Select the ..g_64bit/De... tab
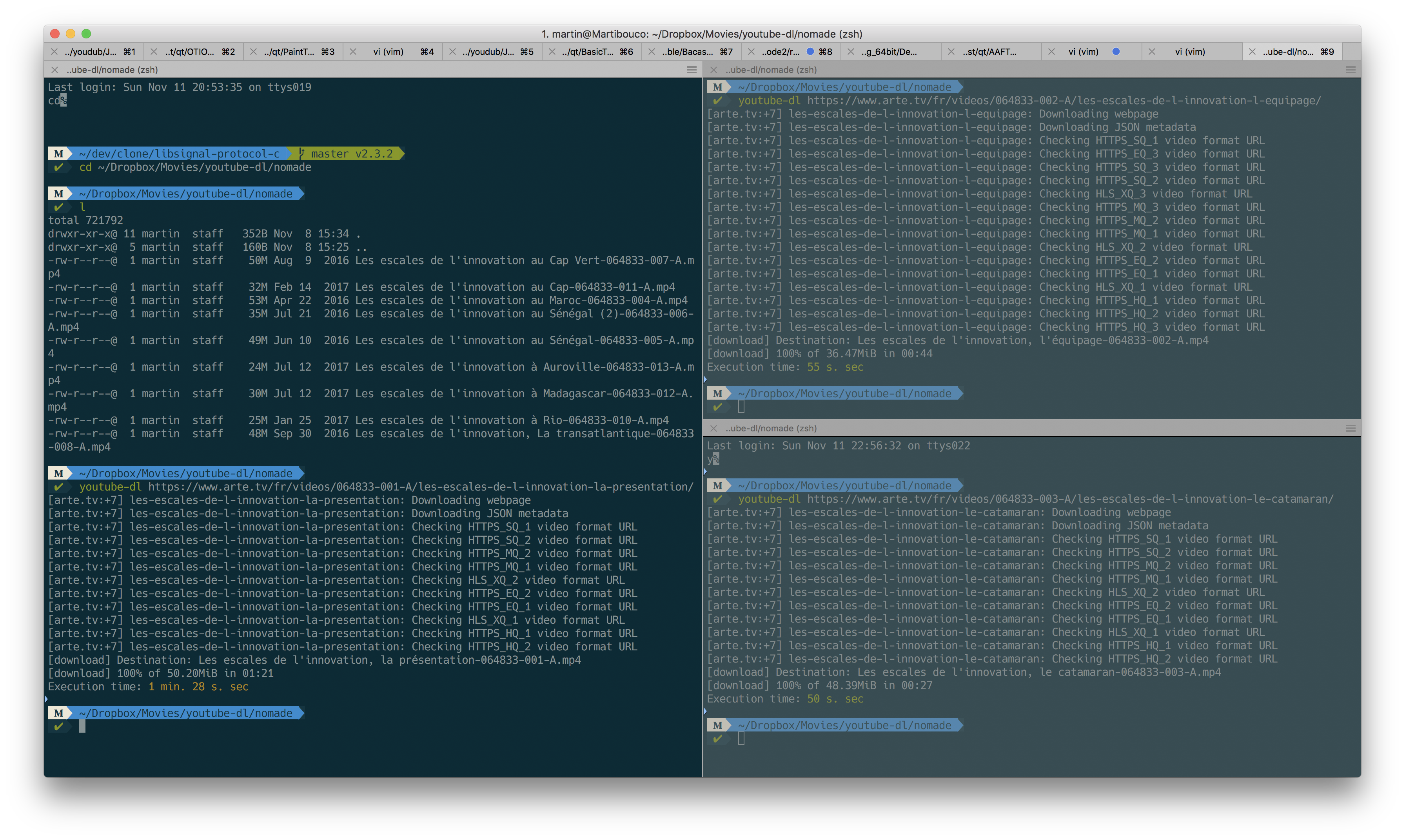Image resolution: width=1405 pixels, height=840 pixels. point(889,51)
